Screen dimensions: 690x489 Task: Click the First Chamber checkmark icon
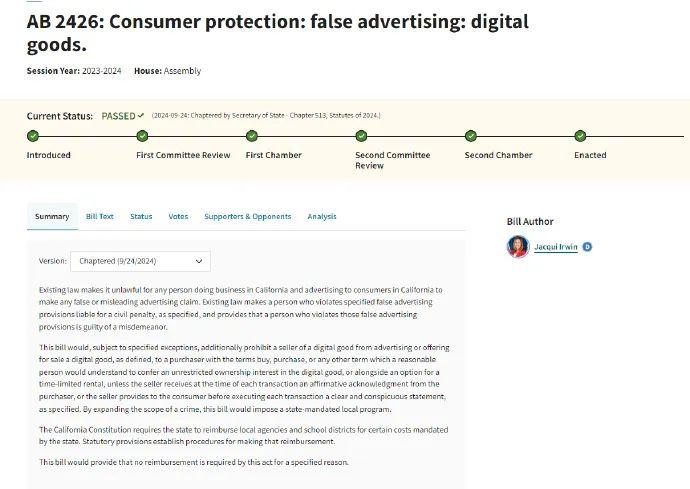[252, 136]
